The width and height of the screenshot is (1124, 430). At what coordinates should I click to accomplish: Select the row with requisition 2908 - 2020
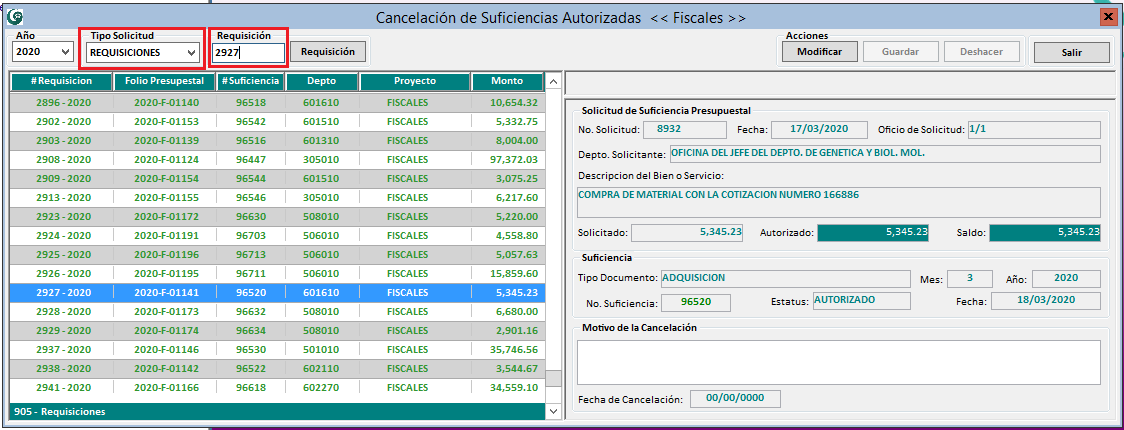point(63,159)
